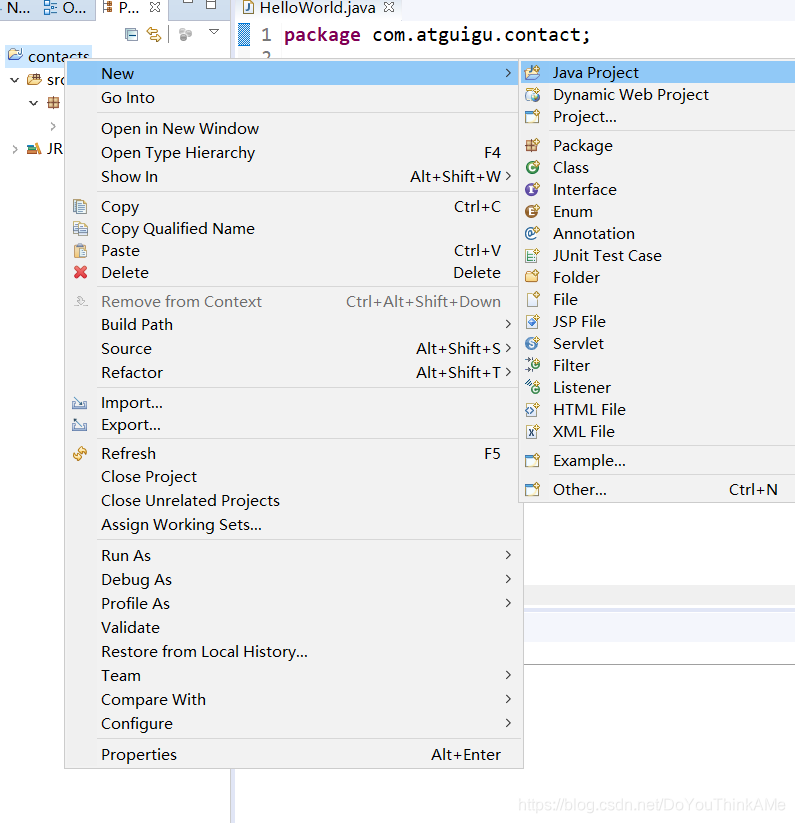Viewport: 795px width, 823px height.
Task: Click the purple Interface icon
Action: (532, 189)
